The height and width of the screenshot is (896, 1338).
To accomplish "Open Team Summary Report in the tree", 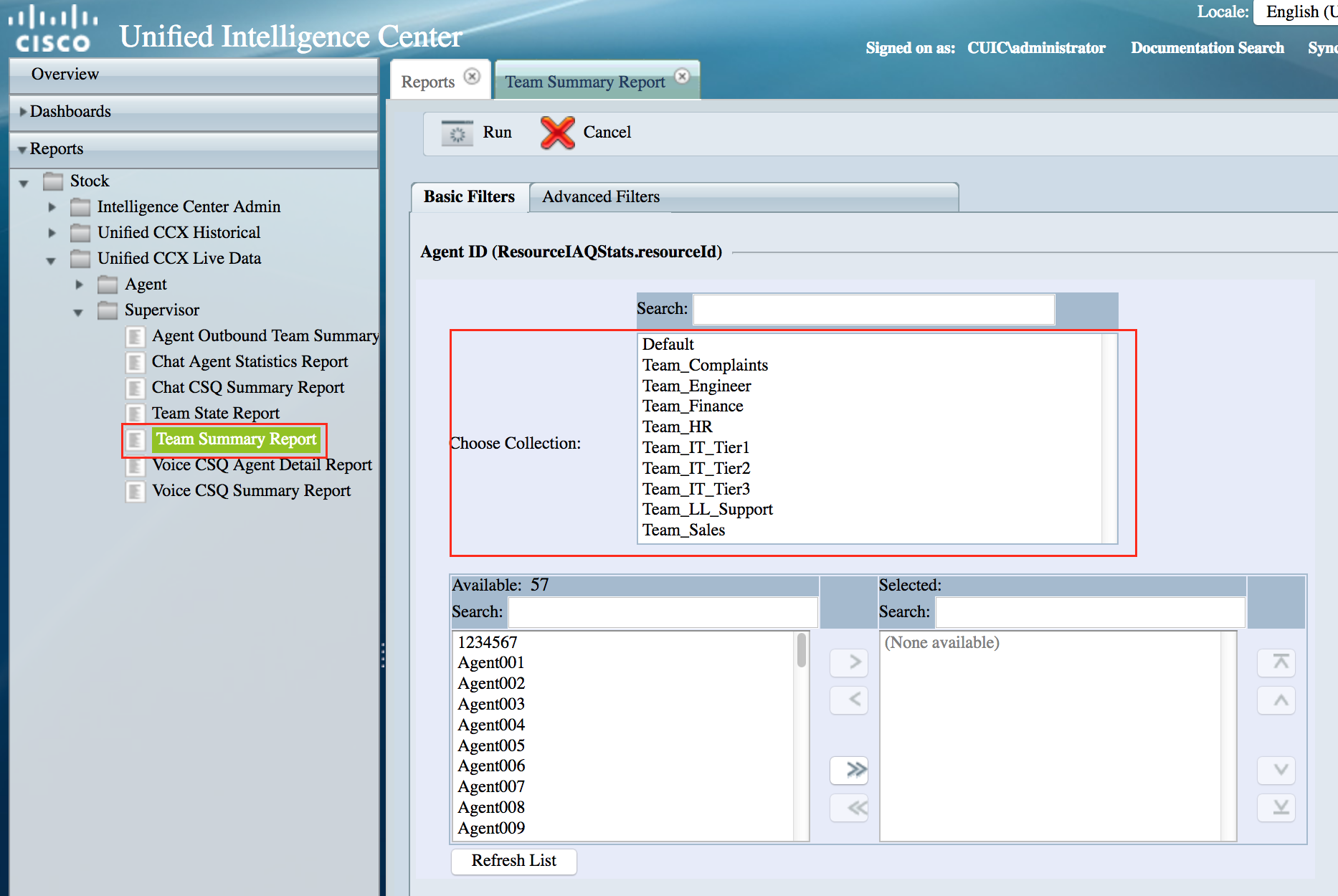I will click(237, 439).
